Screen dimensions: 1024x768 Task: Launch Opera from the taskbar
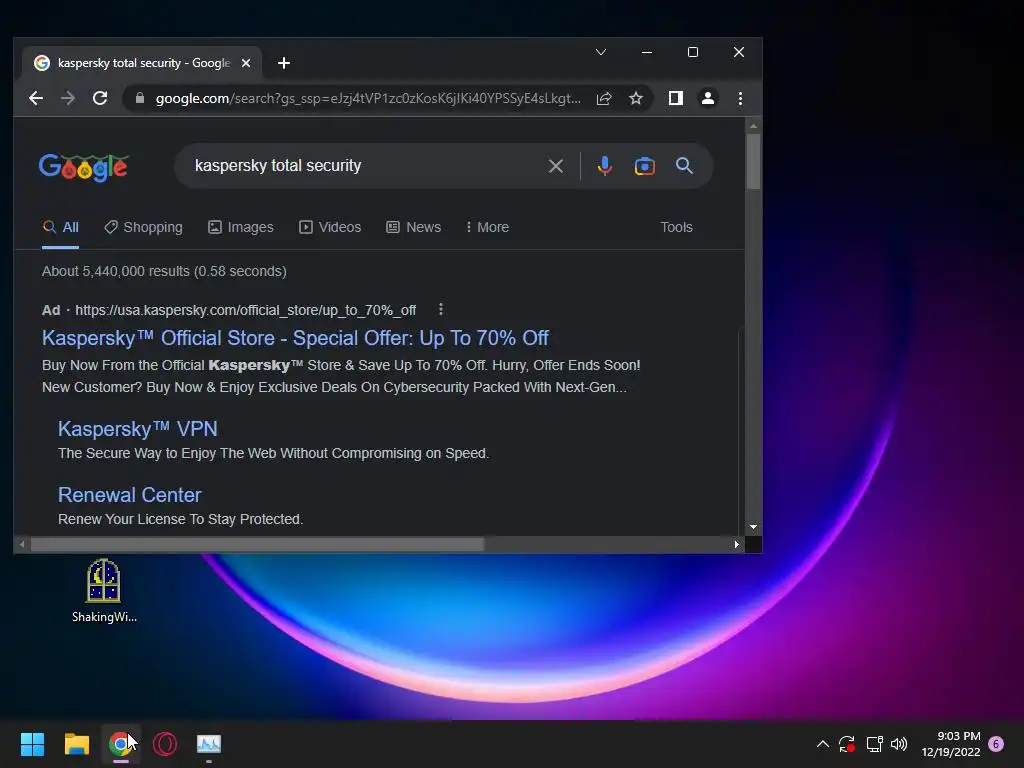165,744
